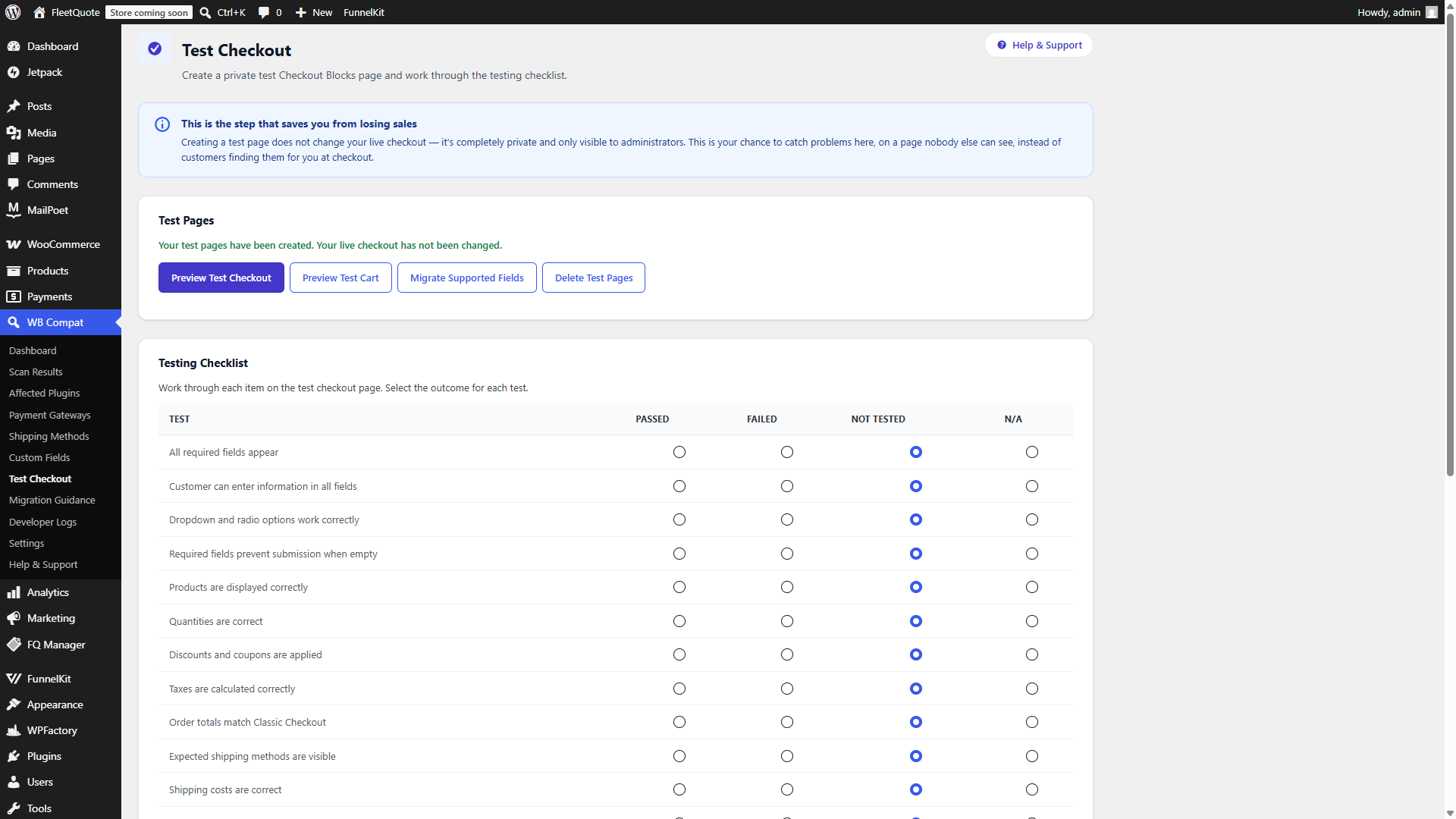
Task: Open FunnelKit link in admin bar
Action: click(363, 12)
